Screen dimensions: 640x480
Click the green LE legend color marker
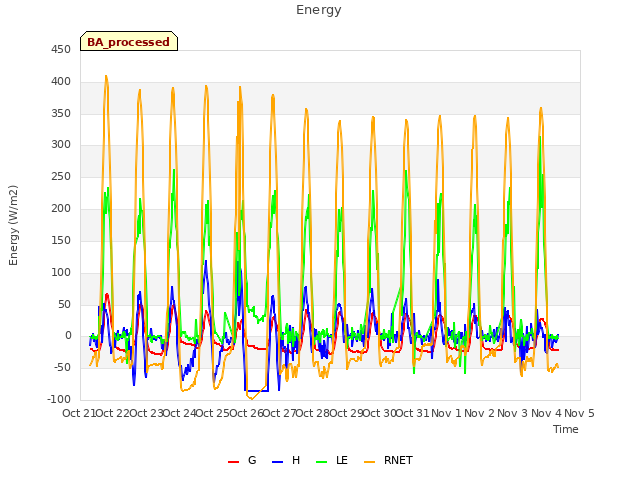(322, 462)
